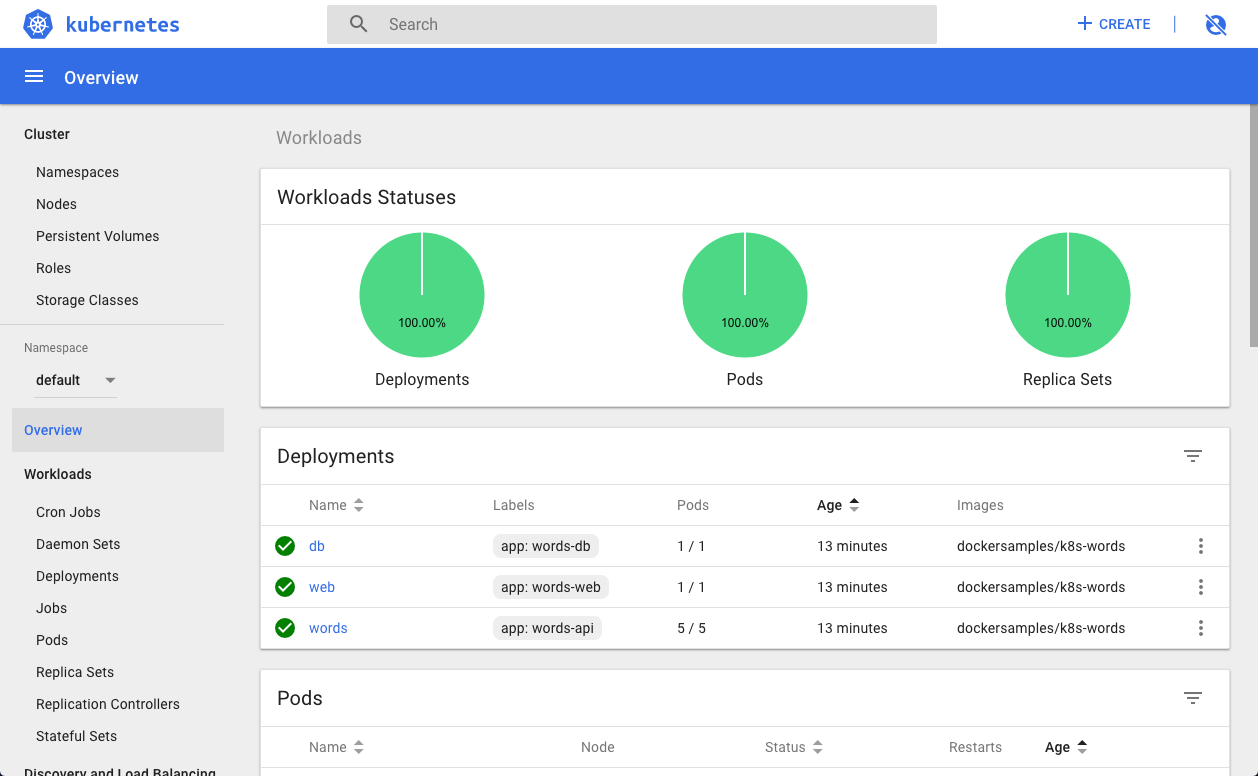Click the CREATE button in the header

click(1113, 24)
